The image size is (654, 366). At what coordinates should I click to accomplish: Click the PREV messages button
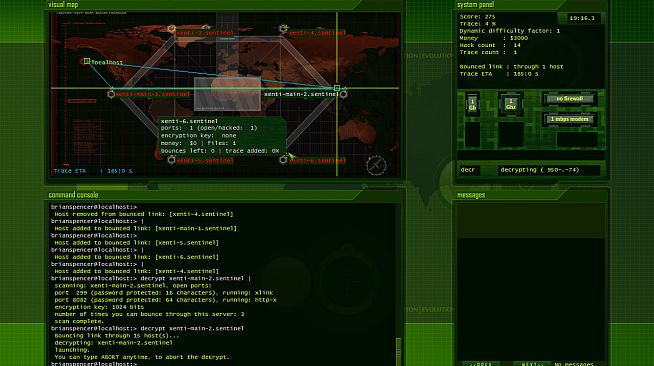pyautogui.click(x=481, y=364)
